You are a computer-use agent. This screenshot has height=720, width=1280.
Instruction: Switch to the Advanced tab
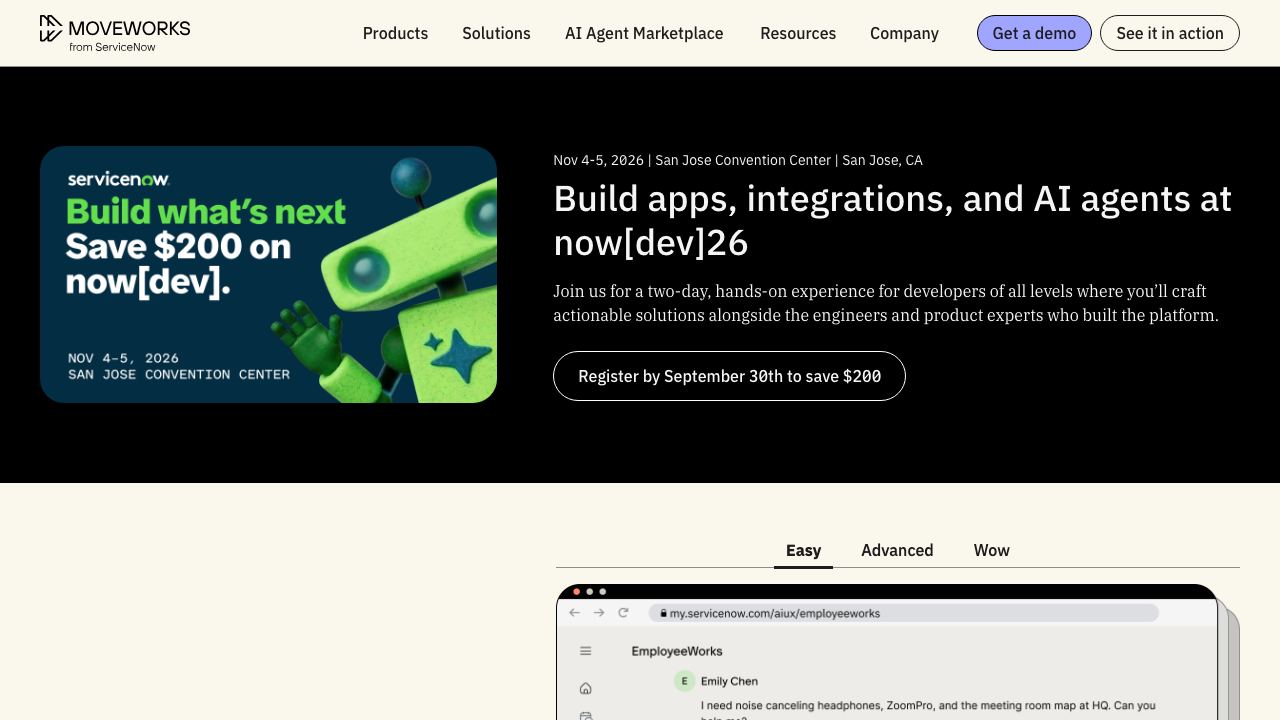(x=897, y=550)
